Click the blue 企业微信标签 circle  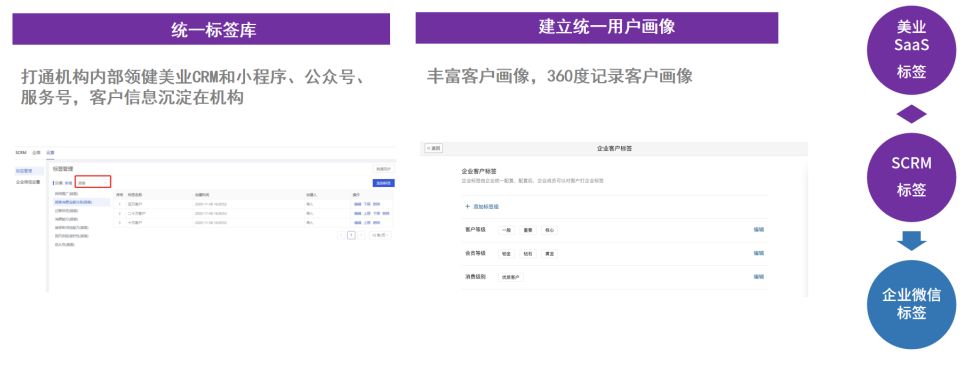pos(911,304)
